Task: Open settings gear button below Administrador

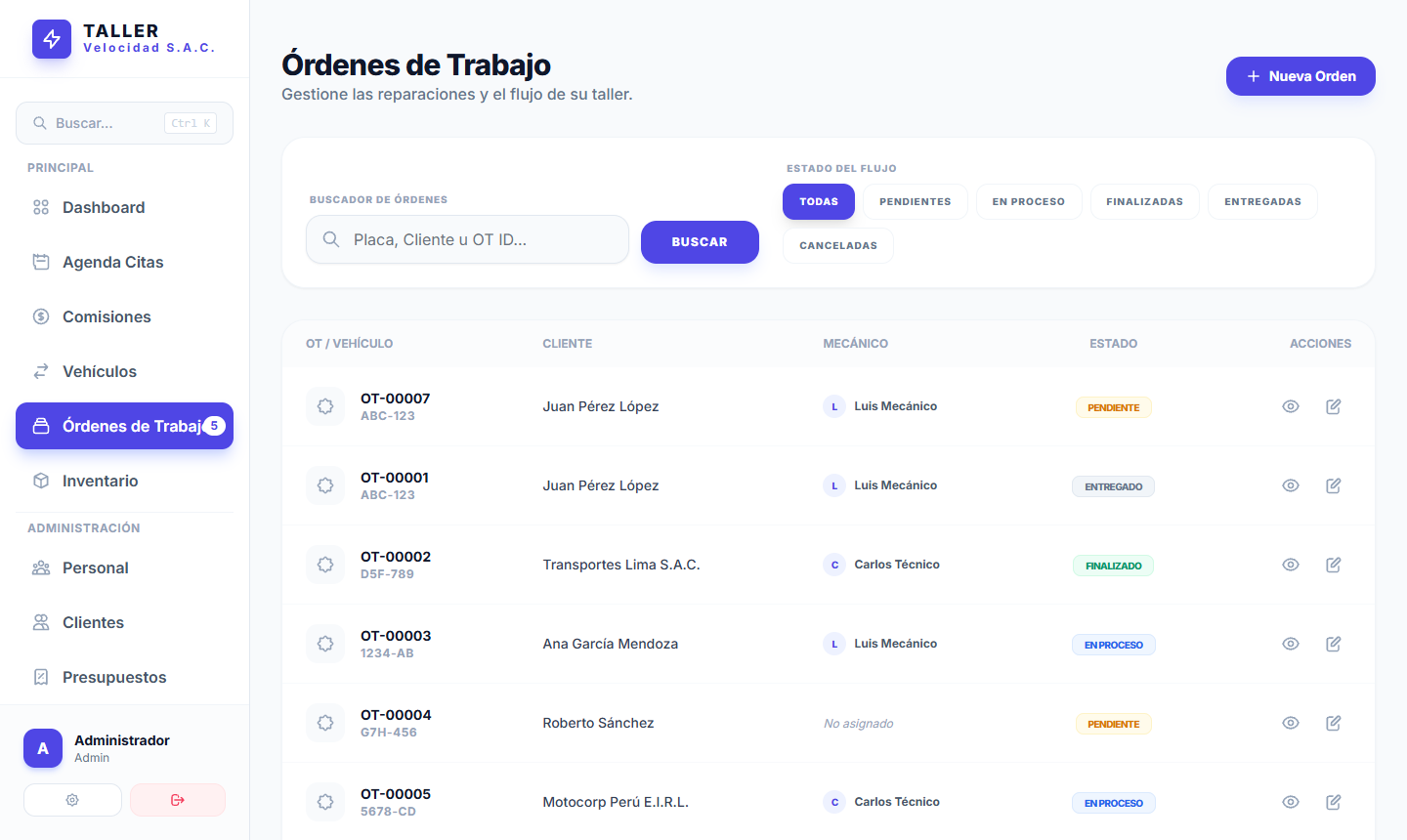Action: [72, 800]
